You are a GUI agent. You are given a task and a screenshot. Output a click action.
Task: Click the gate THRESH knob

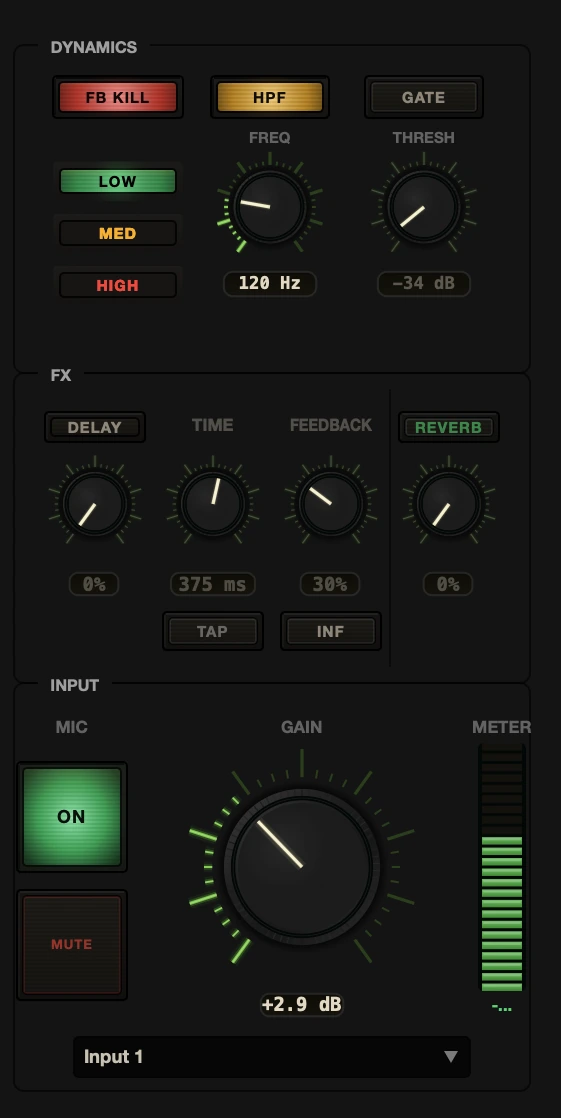pos(423,207)
